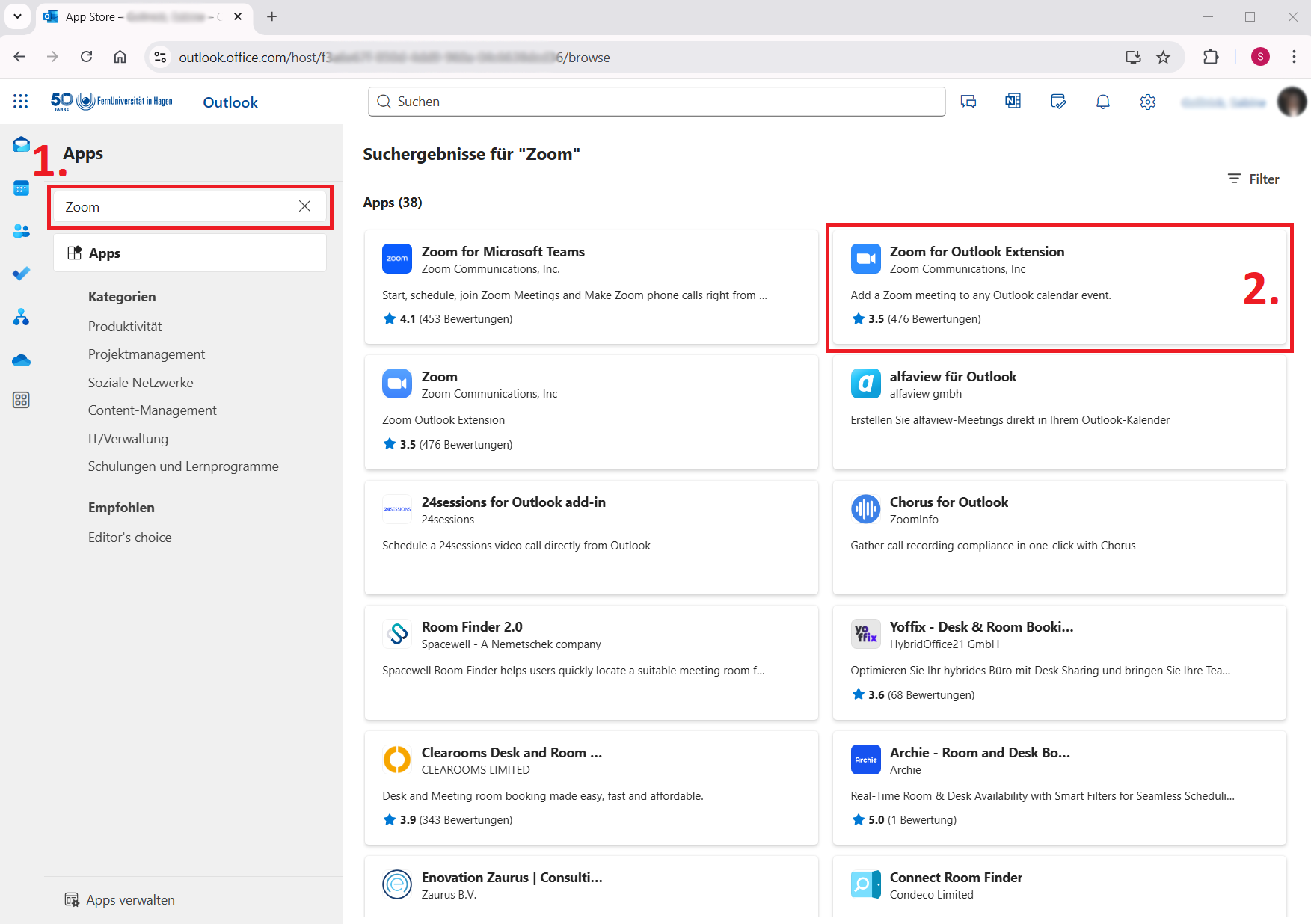Open the More apps sidebar icon

click(21, 400)
